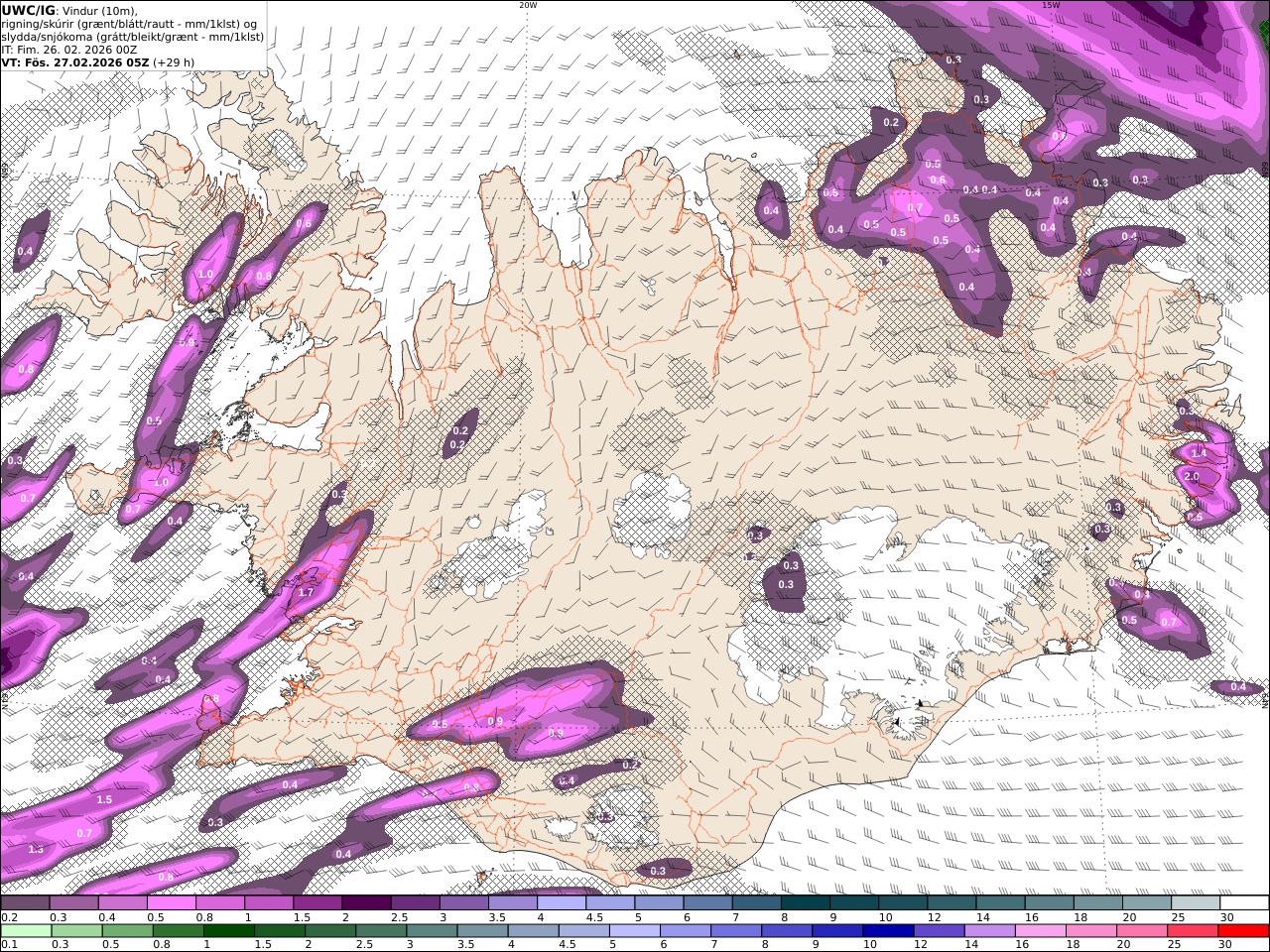1270x952 pixels.
Task: Click the bright red swatch above 30 in rain legend
Action: click(x=1243, y=931)
